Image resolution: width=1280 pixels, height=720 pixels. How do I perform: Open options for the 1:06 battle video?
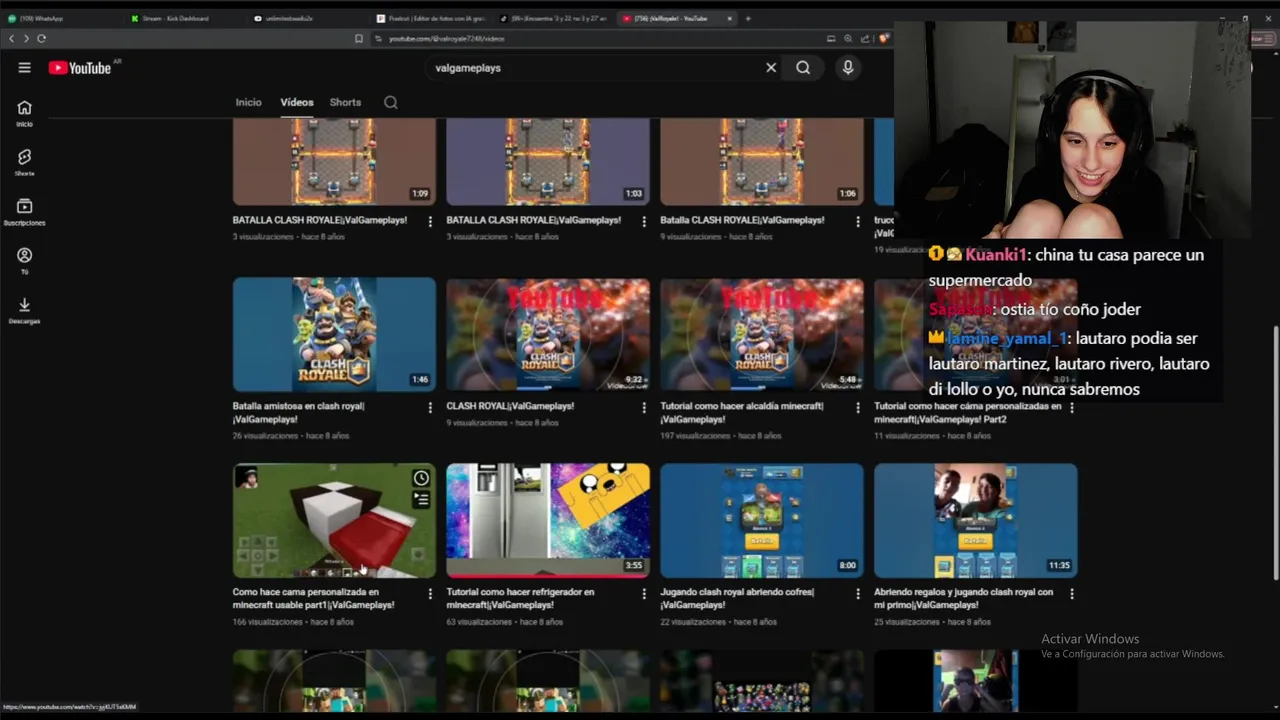[858, 221]
